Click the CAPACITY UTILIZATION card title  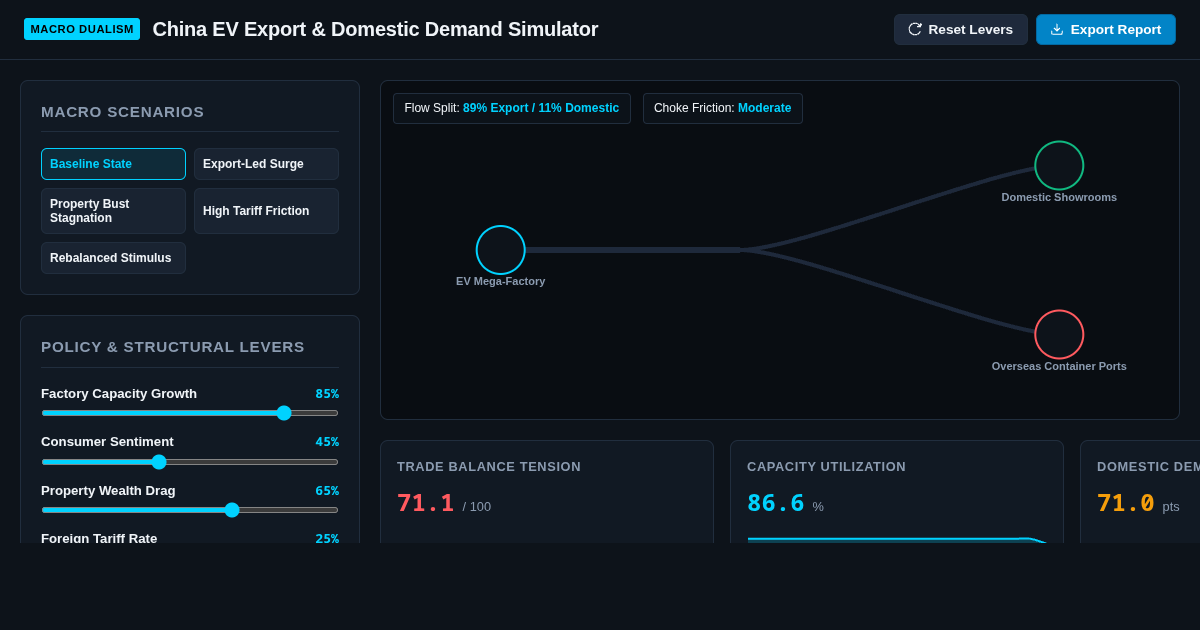click(x=826, y=467)
